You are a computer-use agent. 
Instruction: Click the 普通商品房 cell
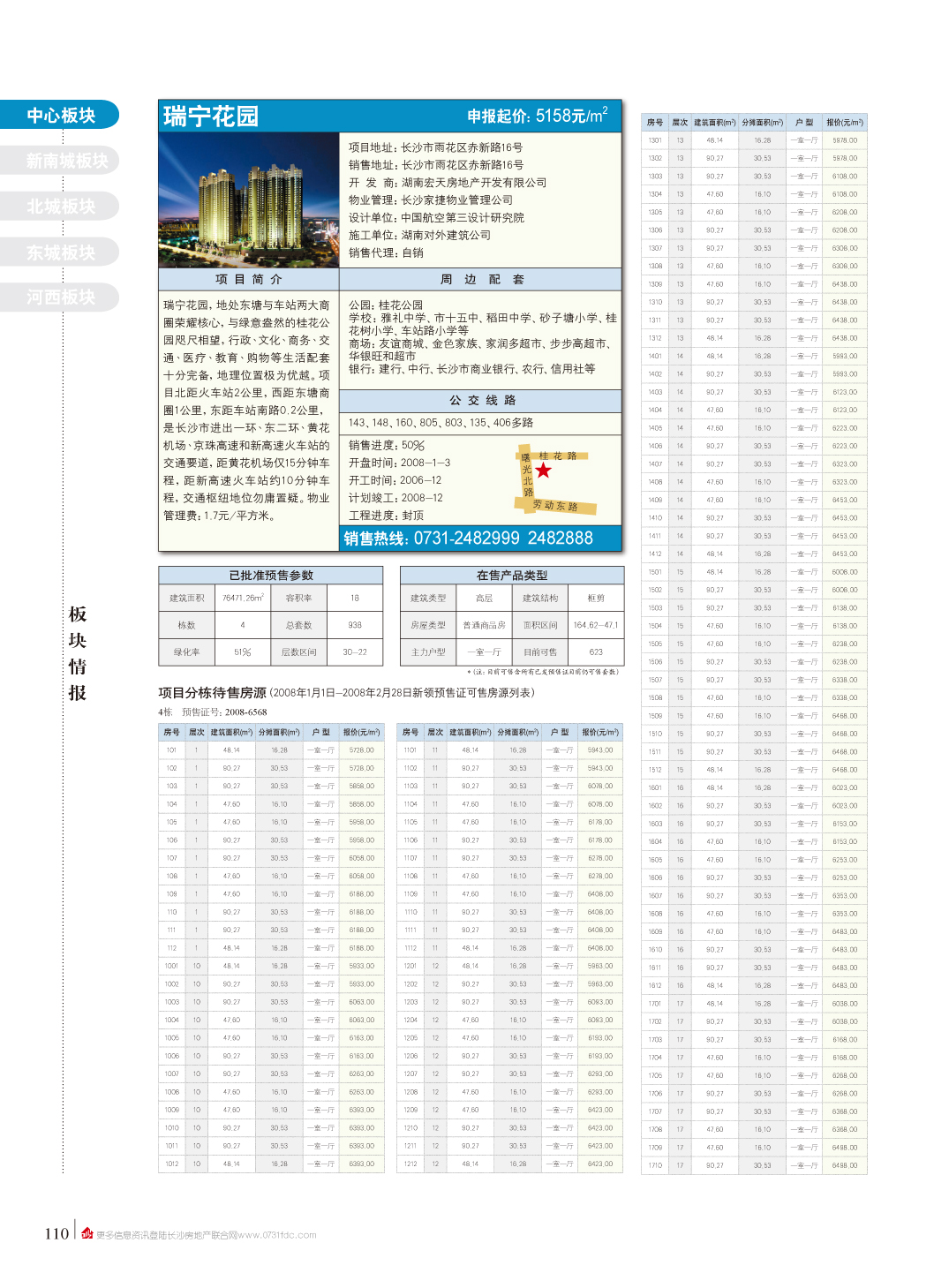tap(485, 625)
